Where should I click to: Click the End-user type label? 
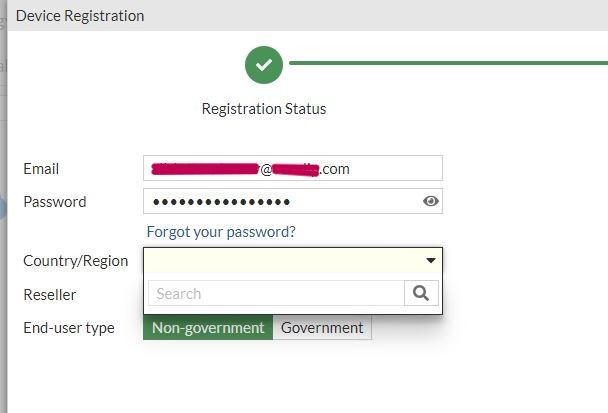(x=69, y=328)
